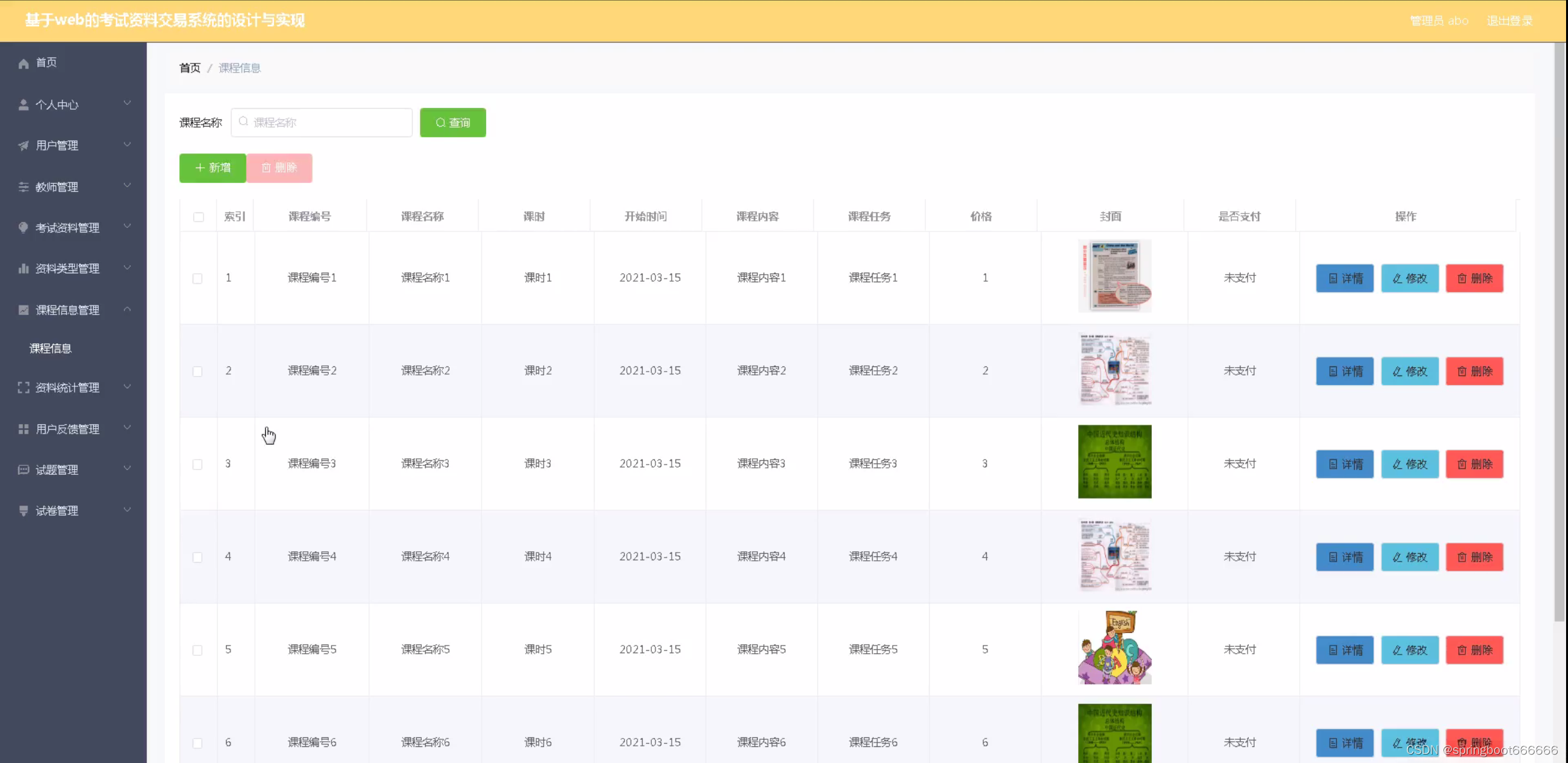The width and height of the screenshot is (1568, 763).
Task: Toggle the select-all checkbox in table header
Action: tap(198, 217)
